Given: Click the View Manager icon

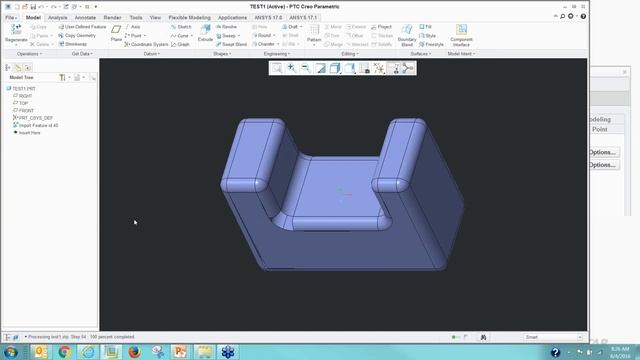Looking at the screenshot, I should pyautogui.click(x=364, y=68).
